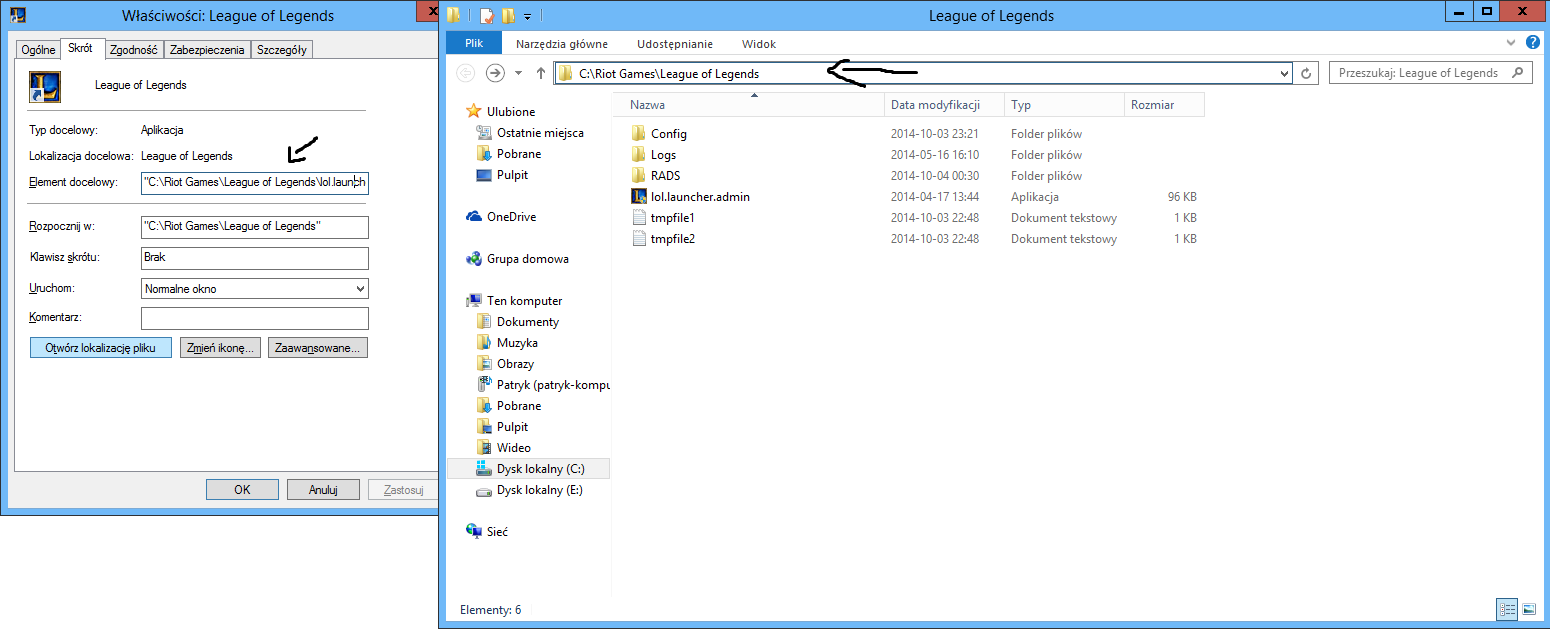1550x629 pixels.
Task: Open Ostatnie miejsca in favorites
Action: pyautogui.click(x=540, y=133)
